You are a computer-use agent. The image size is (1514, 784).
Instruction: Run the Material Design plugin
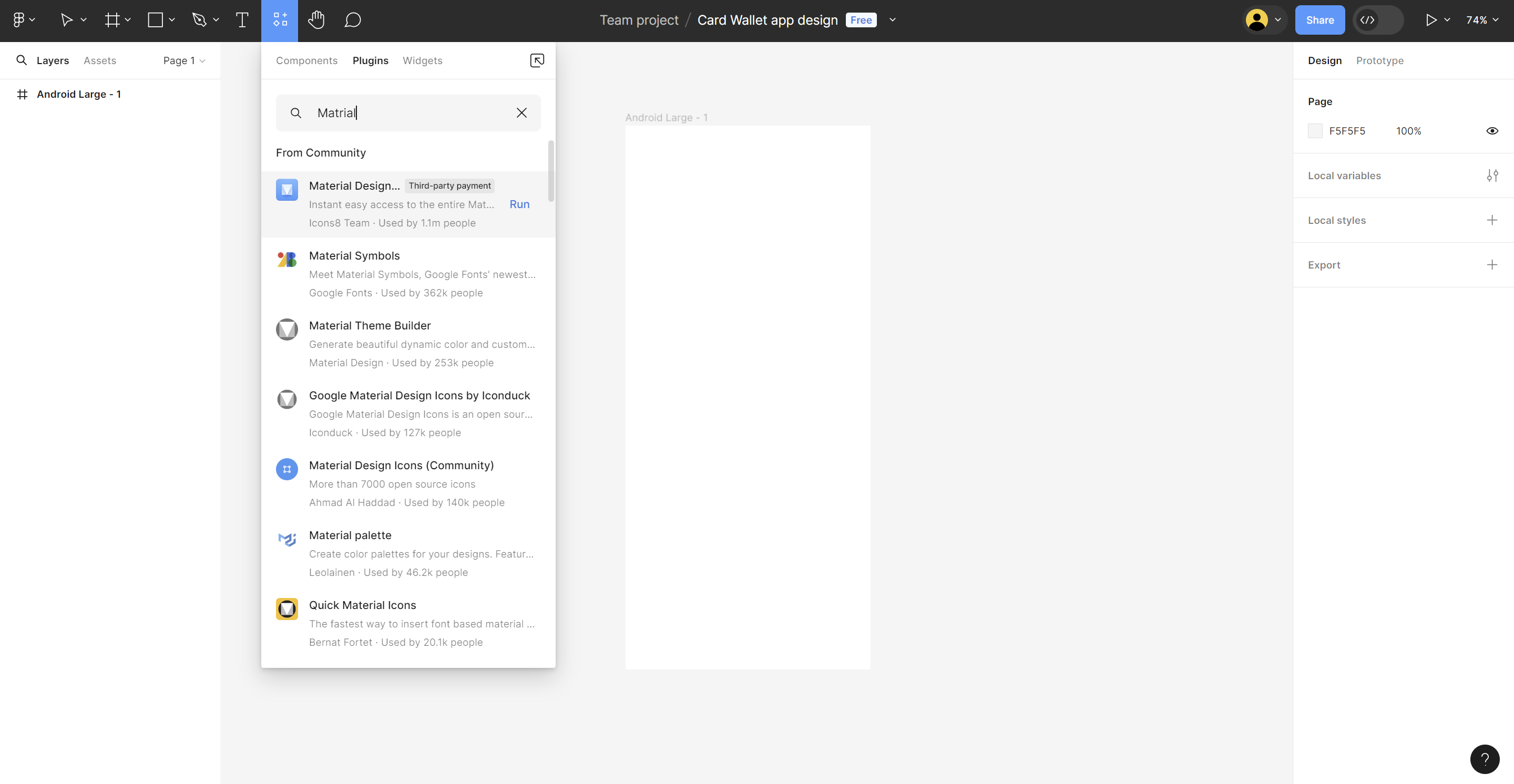(x=519, y=204)
